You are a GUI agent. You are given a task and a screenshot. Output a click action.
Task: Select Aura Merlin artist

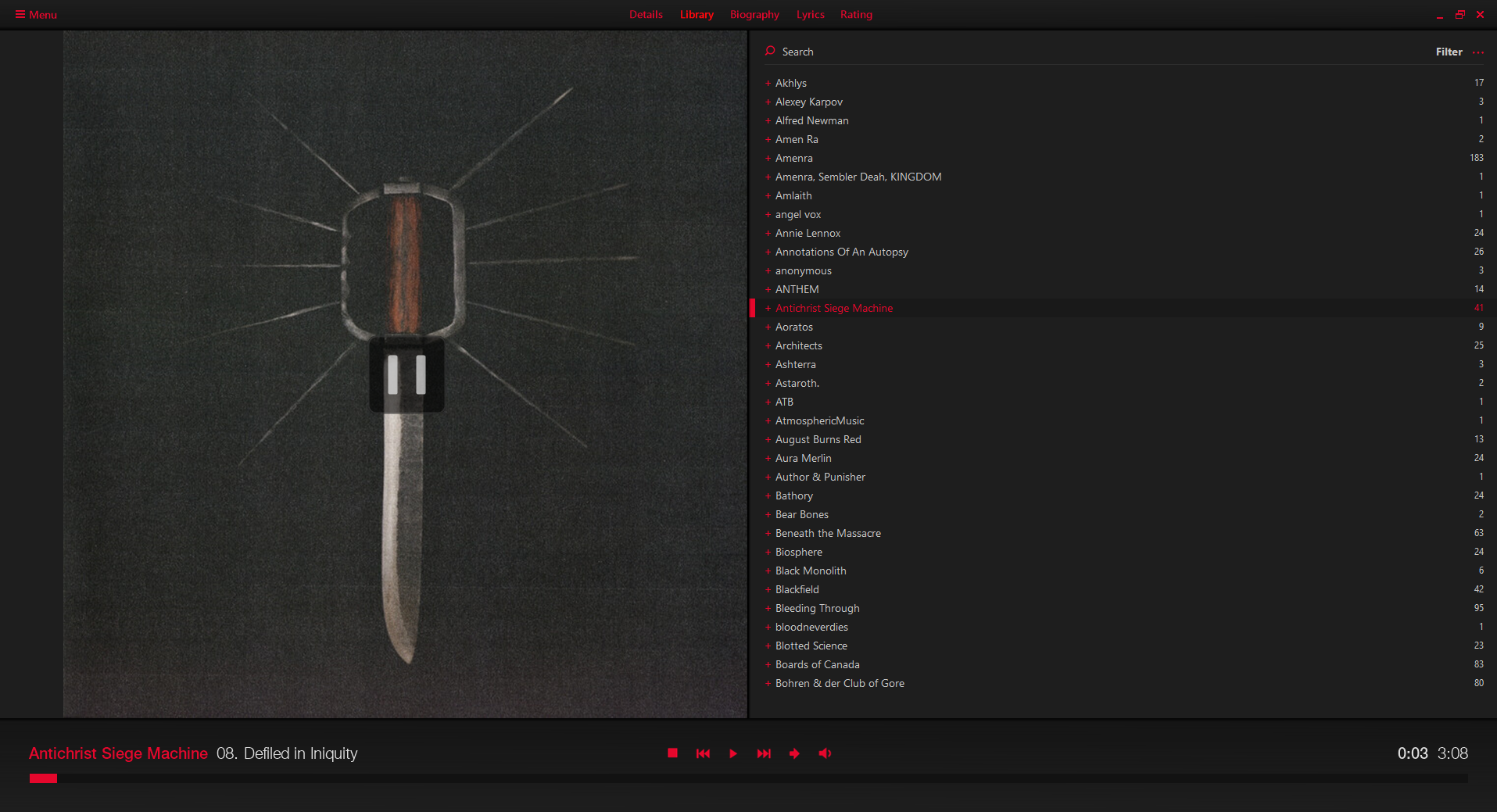[x=803, y=458]
